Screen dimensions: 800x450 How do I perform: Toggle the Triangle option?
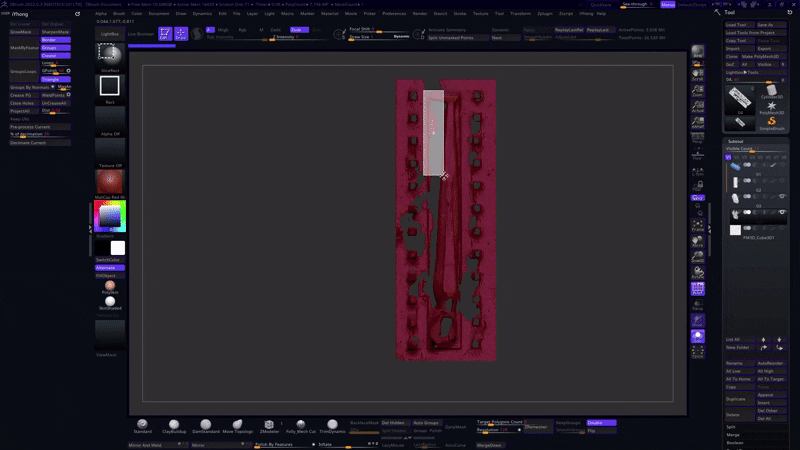(x=56, y=79)
